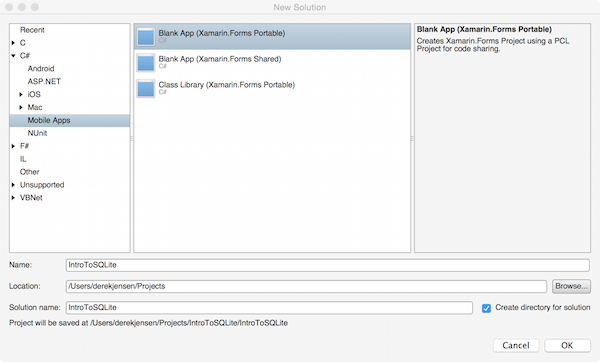This screenshot has height=362, width=600.
Task: Focus the Solution name input field
Action: click(x=269, y=308)
